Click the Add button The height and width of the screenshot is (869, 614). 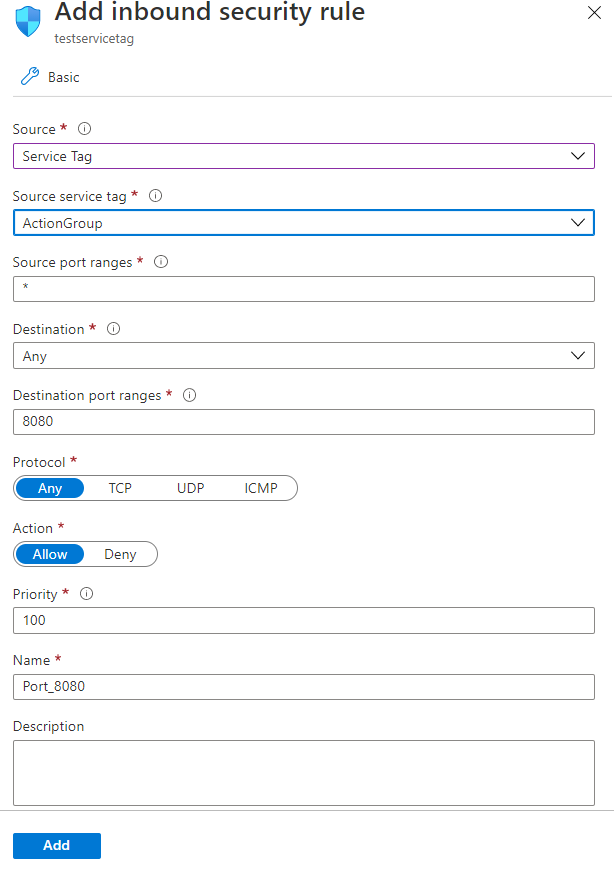(x=56, y=845)
